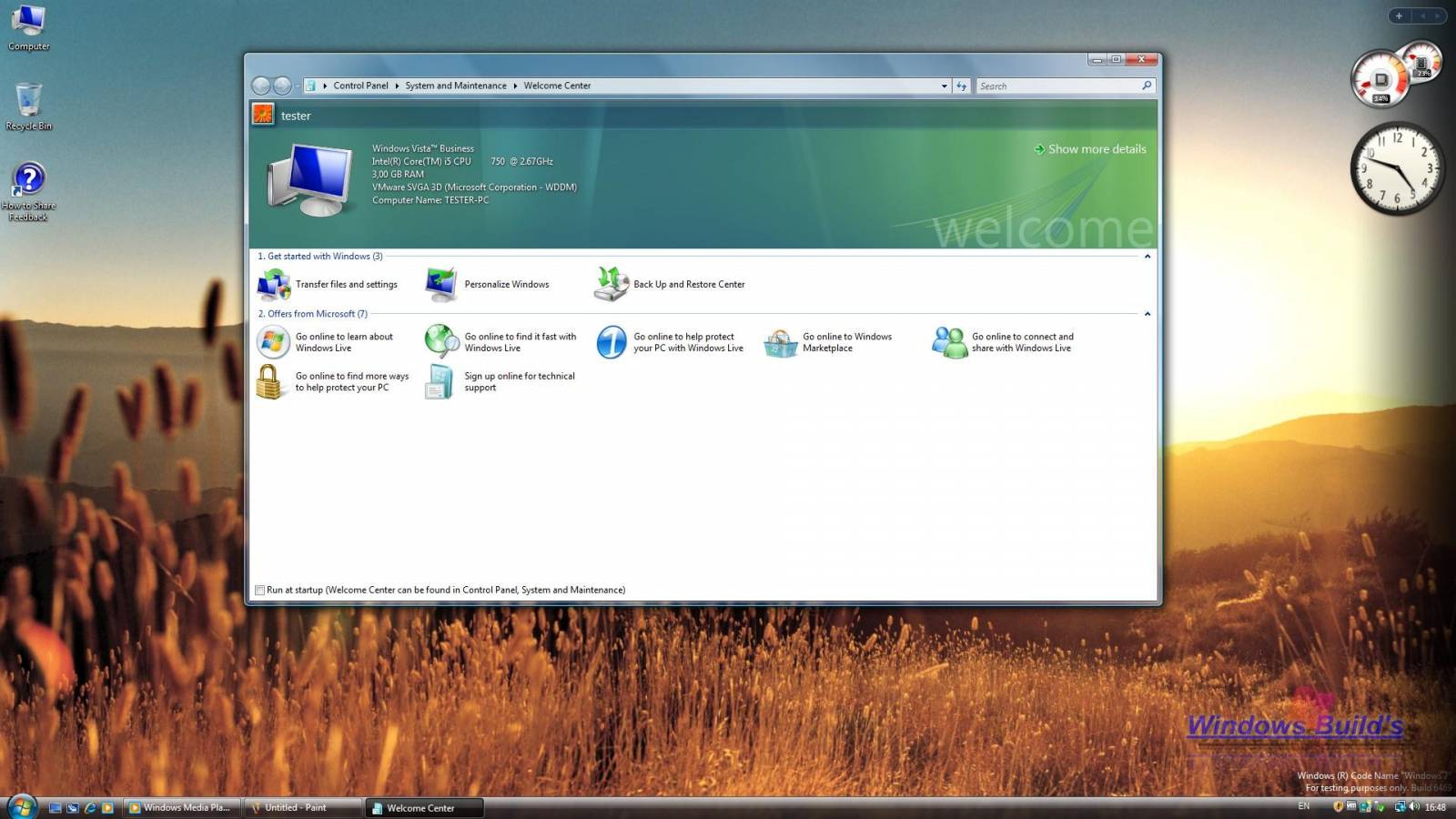
Task: Click Show Desktop in Quick Launch
Action: (x=56, y=807)
